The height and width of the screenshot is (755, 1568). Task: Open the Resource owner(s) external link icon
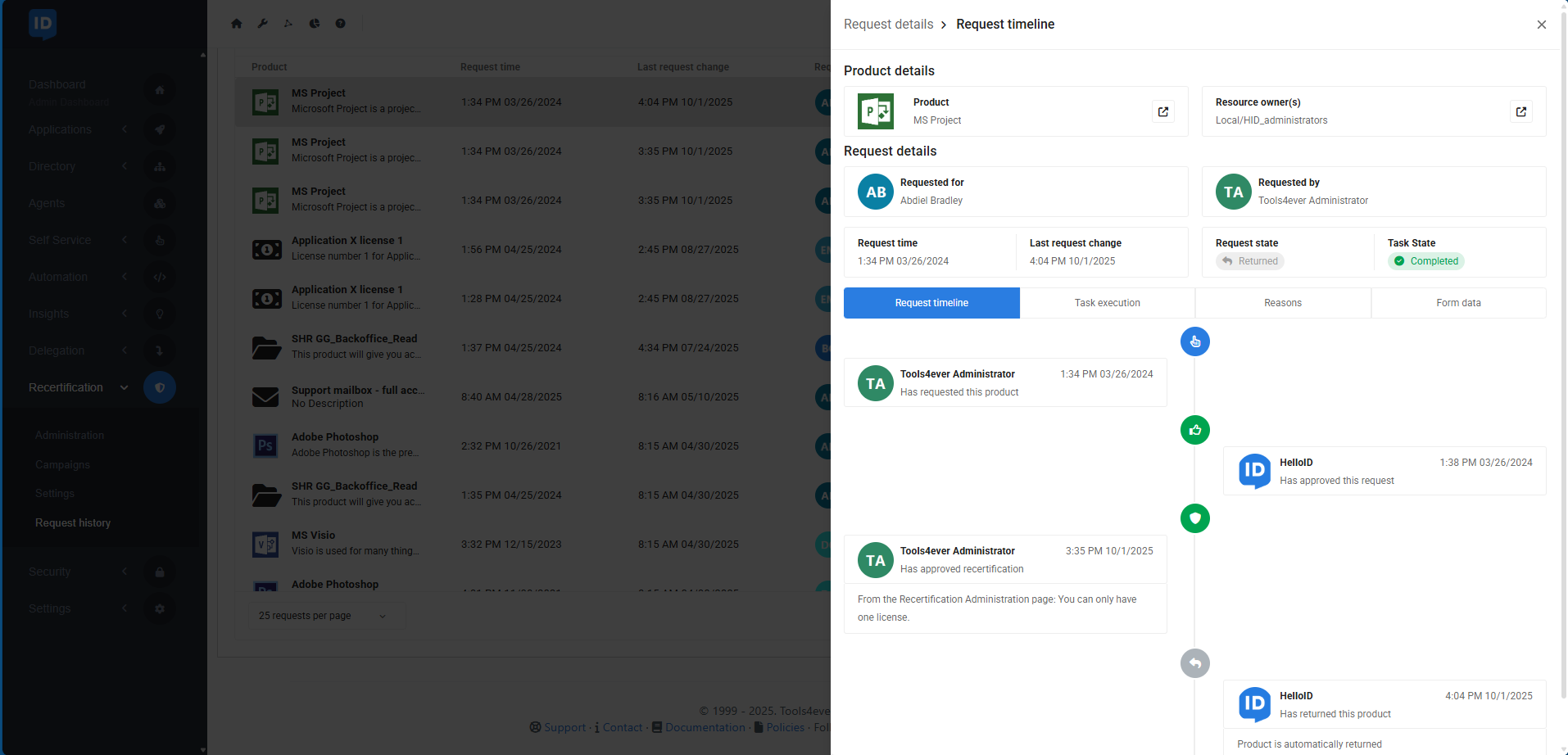tap(1520, 111)
